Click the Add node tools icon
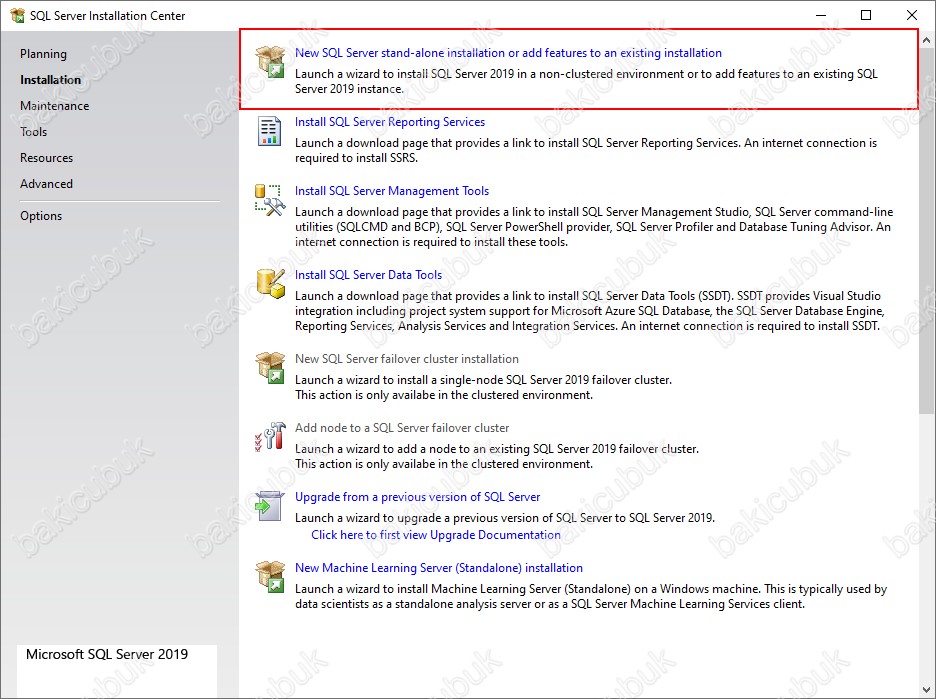Screen dimensions: 936x699 pos(270,436)
